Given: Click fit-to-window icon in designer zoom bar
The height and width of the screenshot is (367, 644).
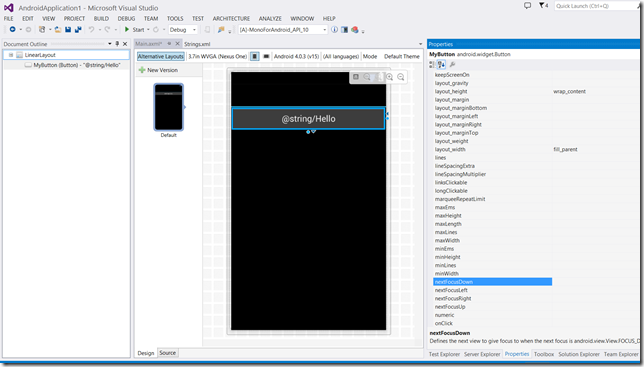Looking at the screenshot, I should pyautogui.click(x=356, y=77).
